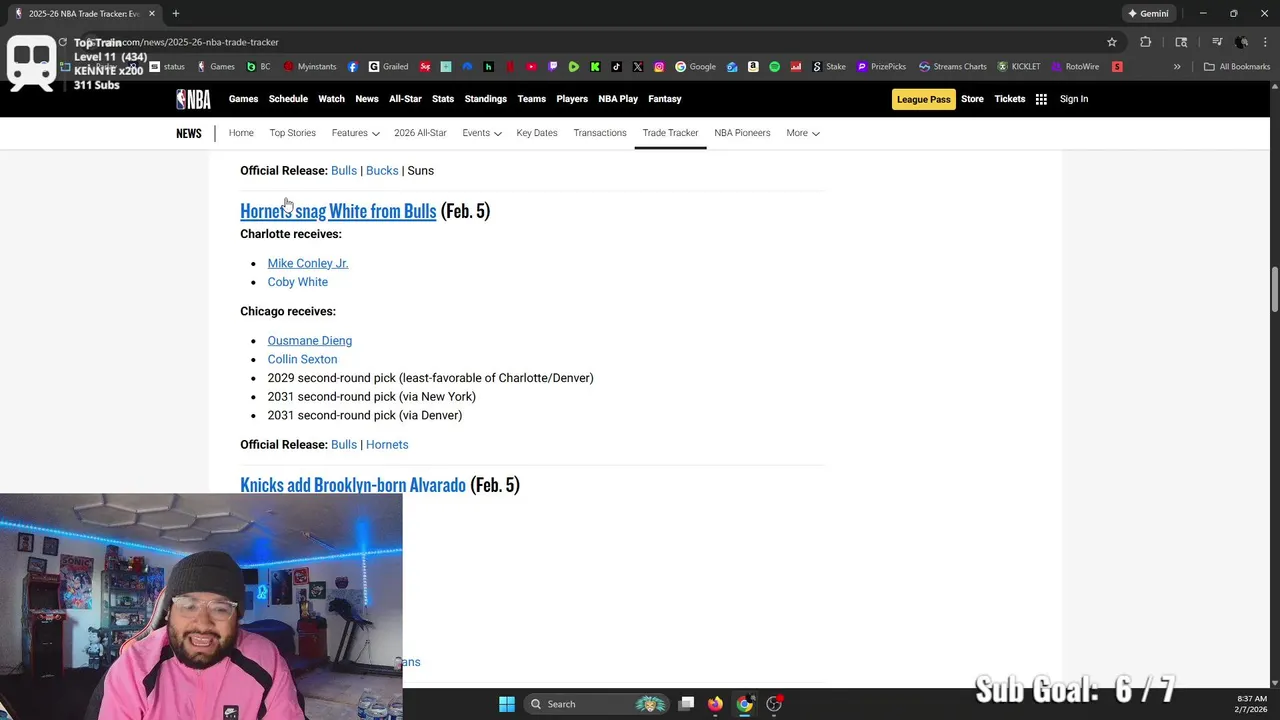Click the Chrome taskbar icon

pyautogui.click(x=745, y=704)
